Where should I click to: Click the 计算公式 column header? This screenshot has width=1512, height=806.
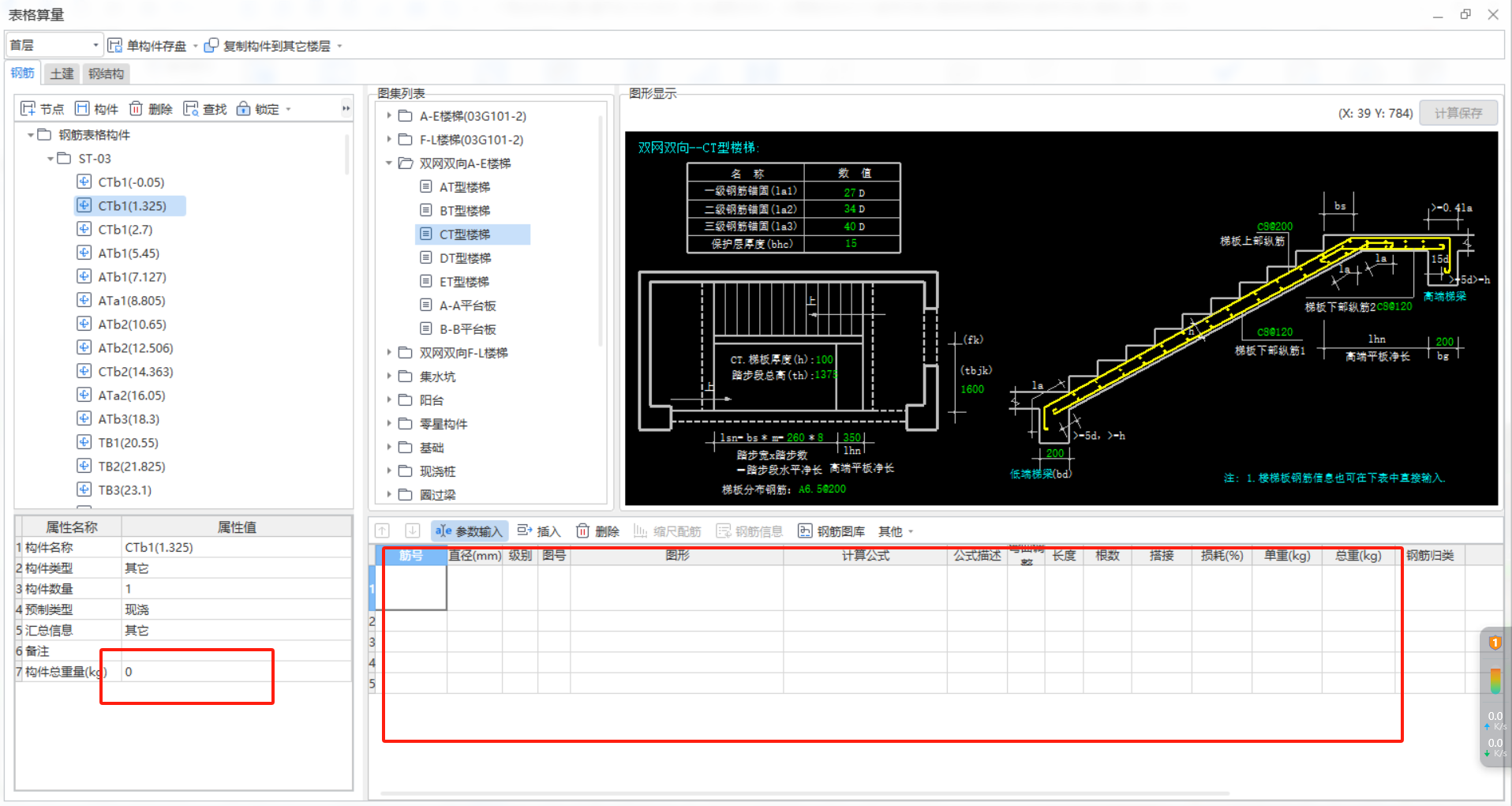point(866,556)
